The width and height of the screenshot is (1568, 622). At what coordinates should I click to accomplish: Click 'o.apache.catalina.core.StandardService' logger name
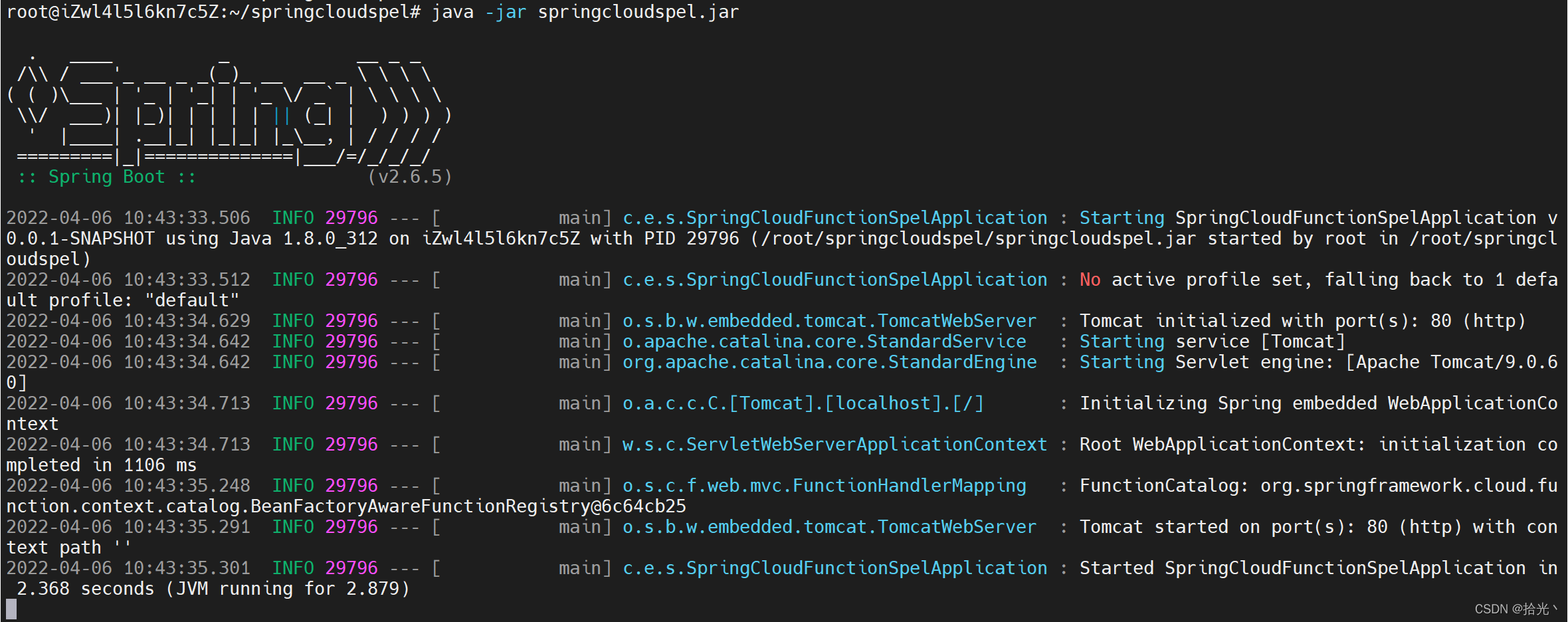825,342
